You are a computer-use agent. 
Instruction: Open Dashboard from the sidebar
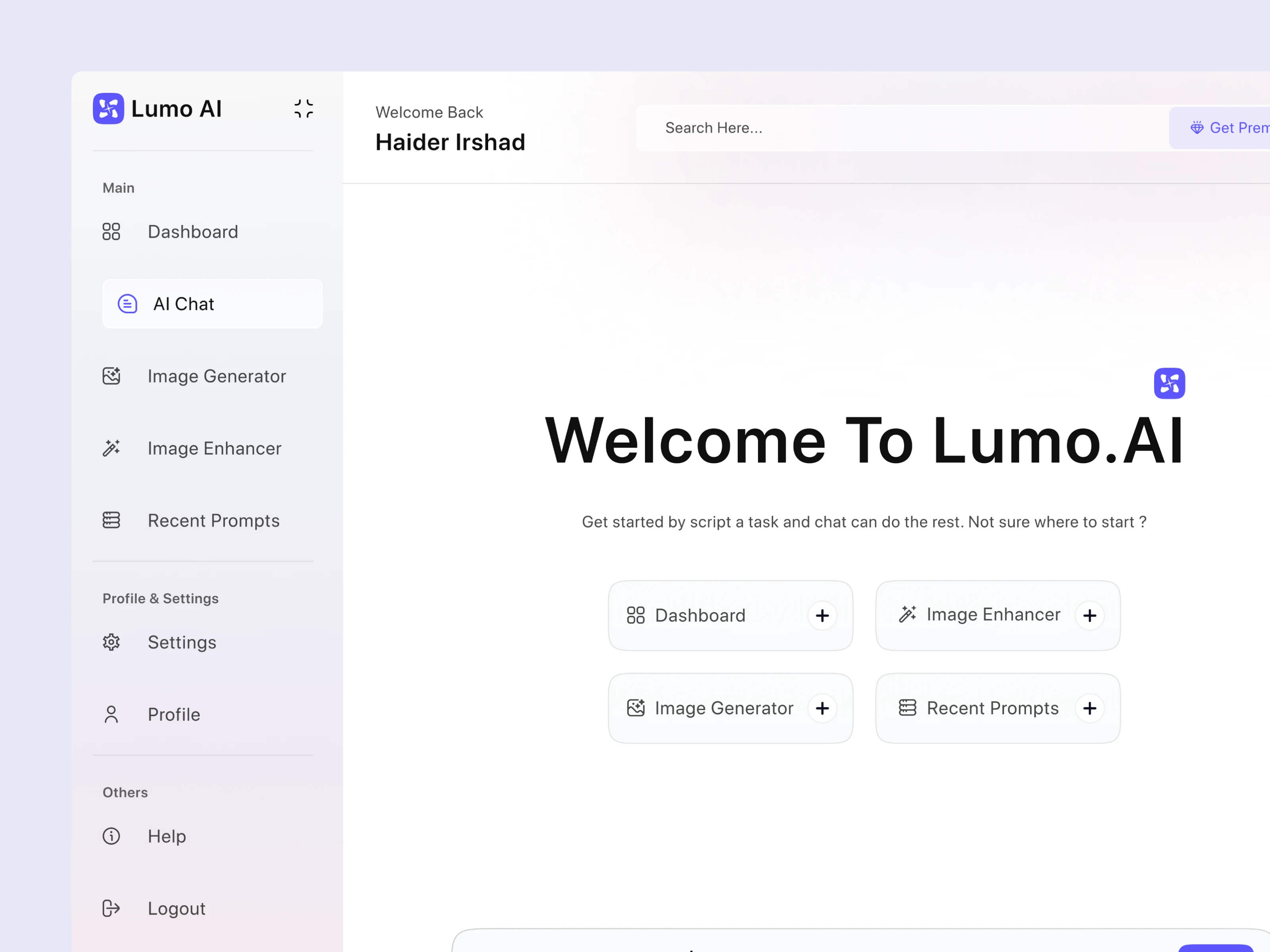192,232
